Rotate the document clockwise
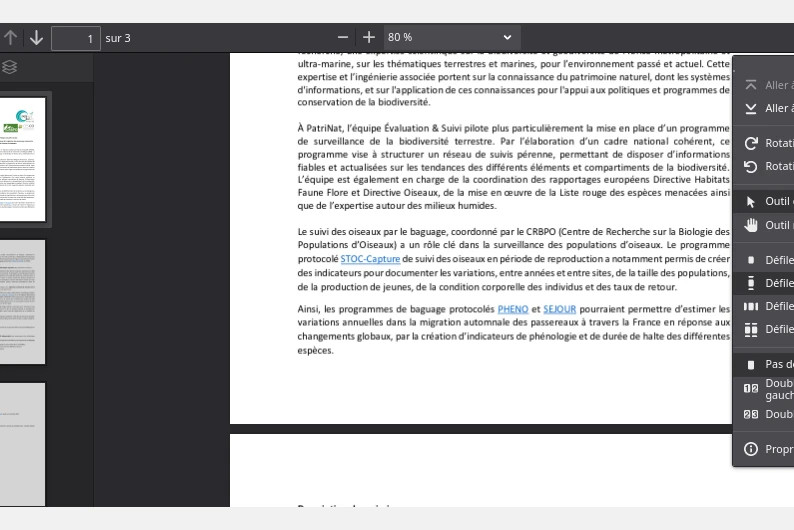794x530 pixels. tap(765, 143)
